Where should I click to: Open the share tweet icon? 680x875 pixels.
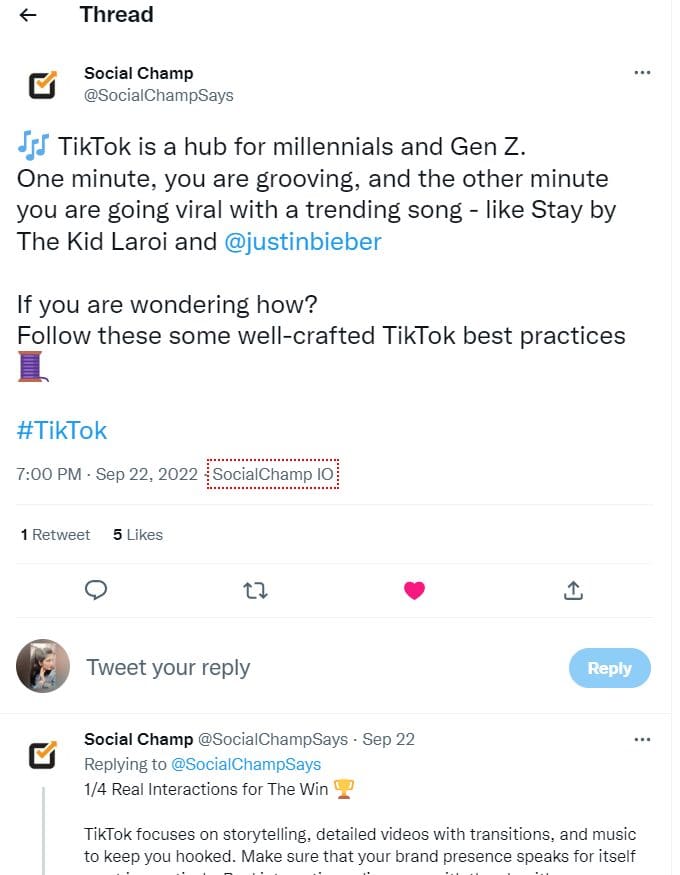coord(572,590)
